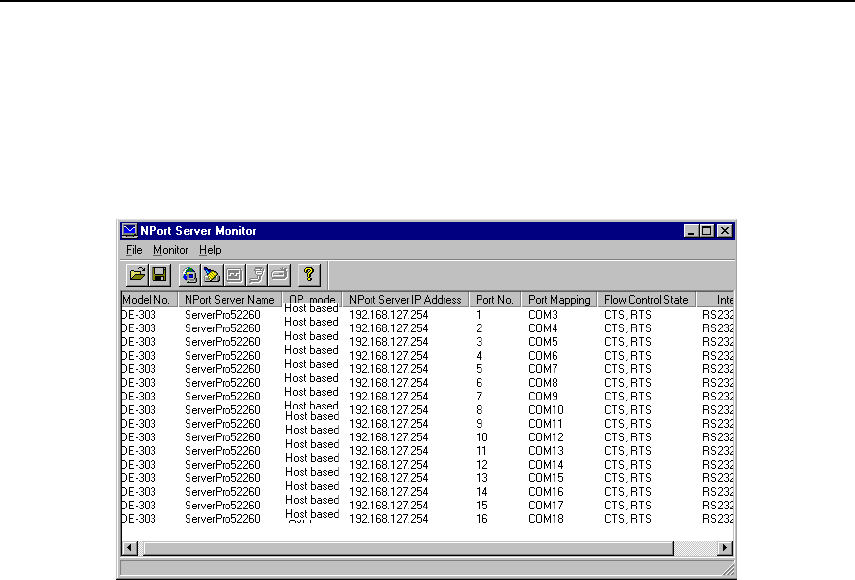
Task: Open the Help menu
Action: tap(210, 250)
